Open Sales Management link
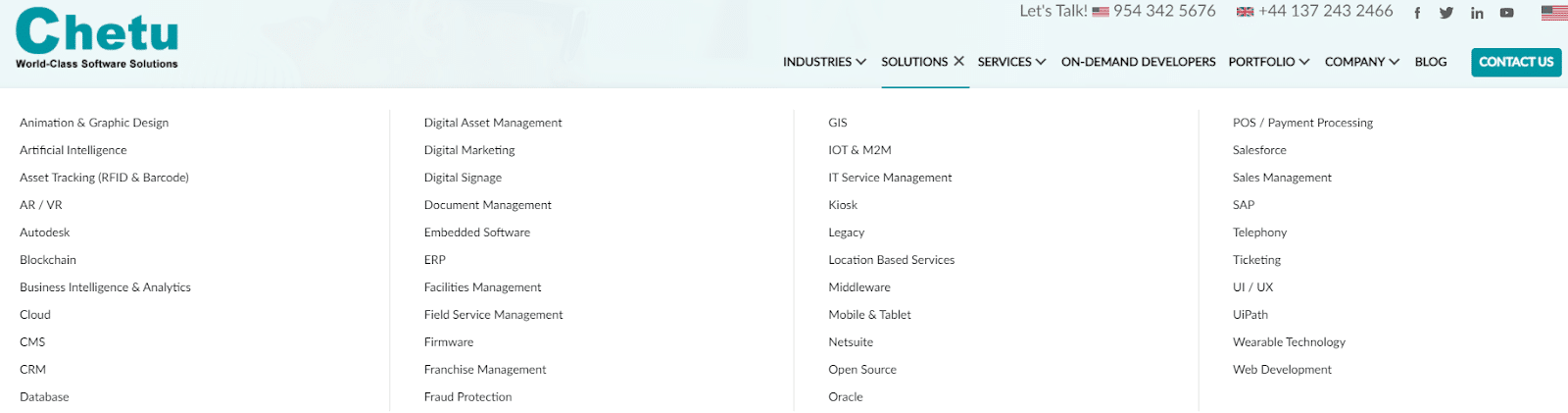Viewport: 1568px width, 413px height. click(x=1282, y=178)
